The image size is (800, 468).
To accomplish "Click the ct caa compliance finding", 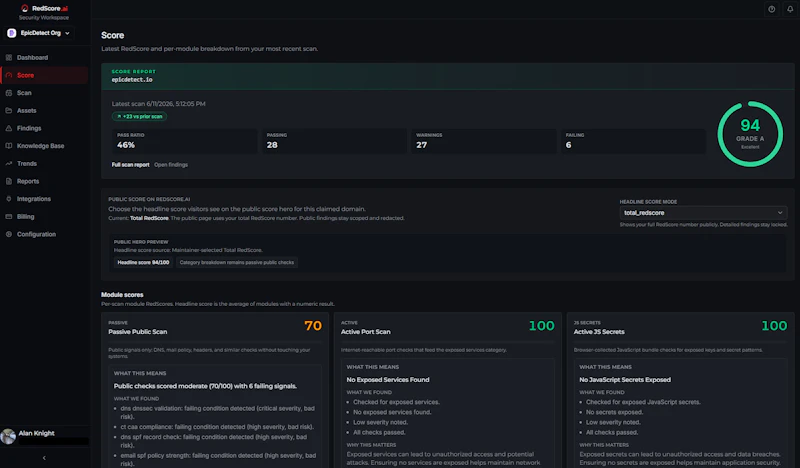I will click(217, 427).
